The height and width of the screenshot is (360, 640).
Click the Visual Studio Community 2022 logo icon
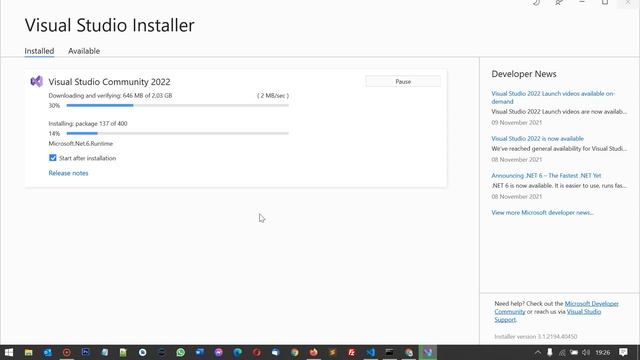pyautogui.click(x=37, y=82)
